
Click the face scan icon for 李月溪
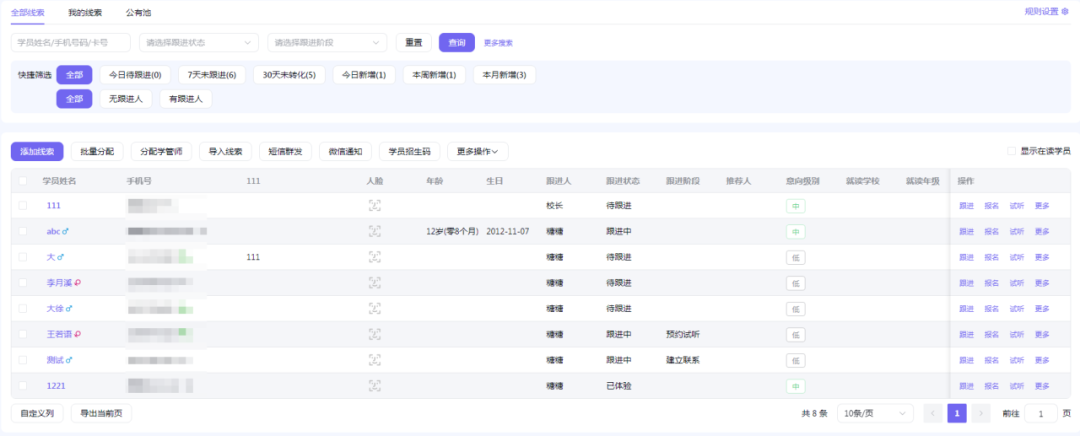[x=375, y=283]
